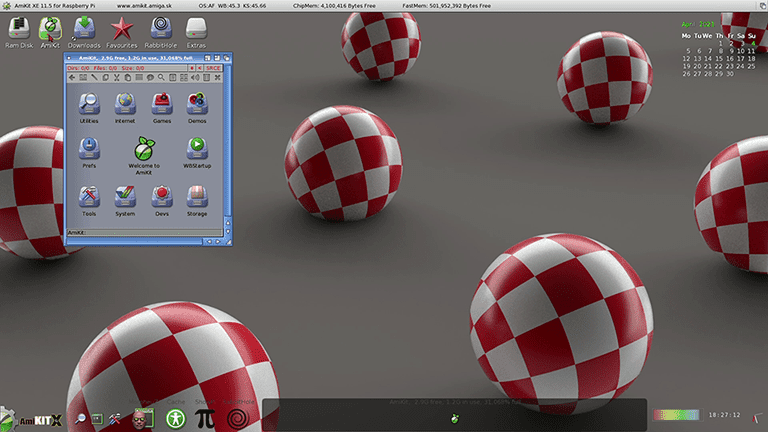Toggle the SRCE button in window status bar
Screen dimensions: 768x432
click(x=213, y=68)
